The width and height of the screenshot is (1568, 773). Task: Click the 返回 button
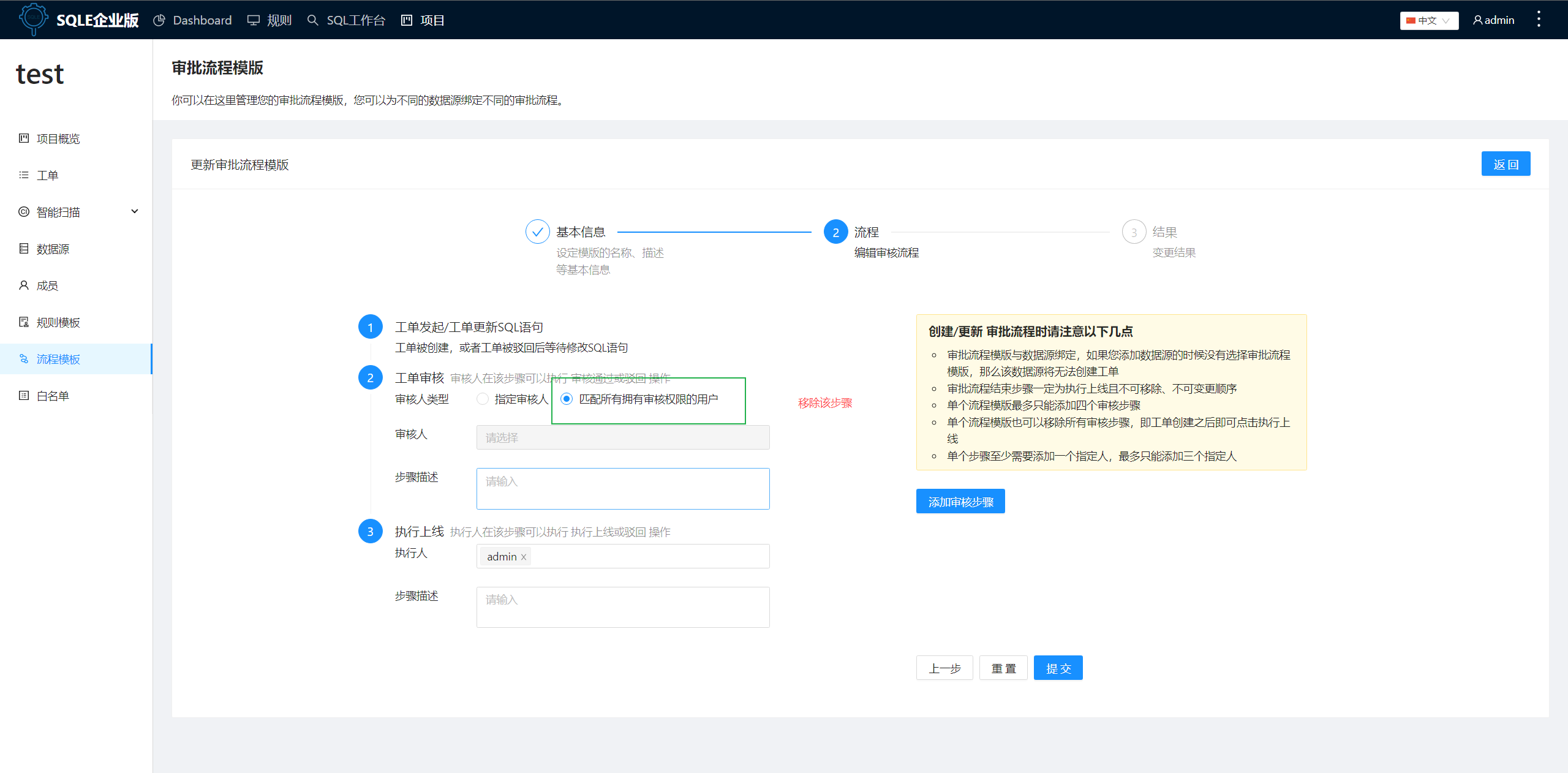pos(1506,164)
